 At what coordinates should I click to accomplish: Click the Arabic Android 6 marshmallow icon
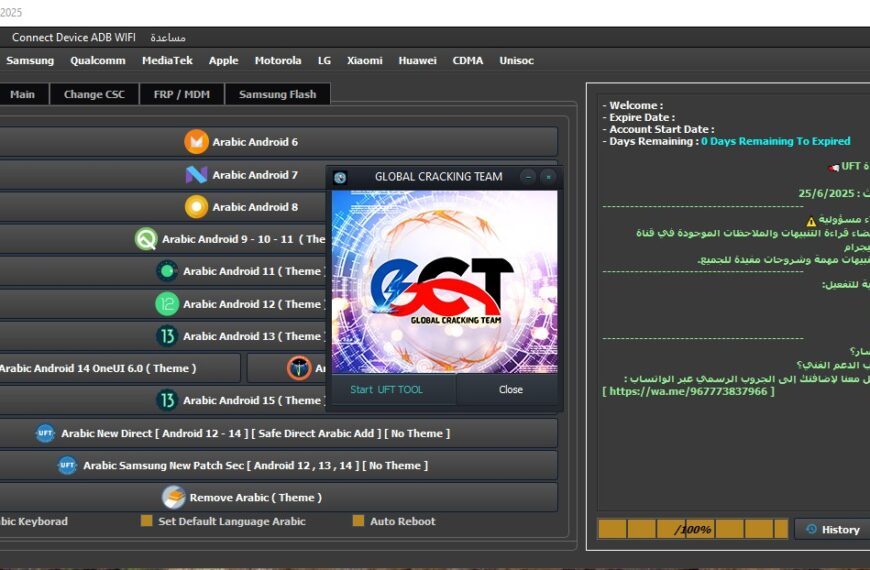196,142
